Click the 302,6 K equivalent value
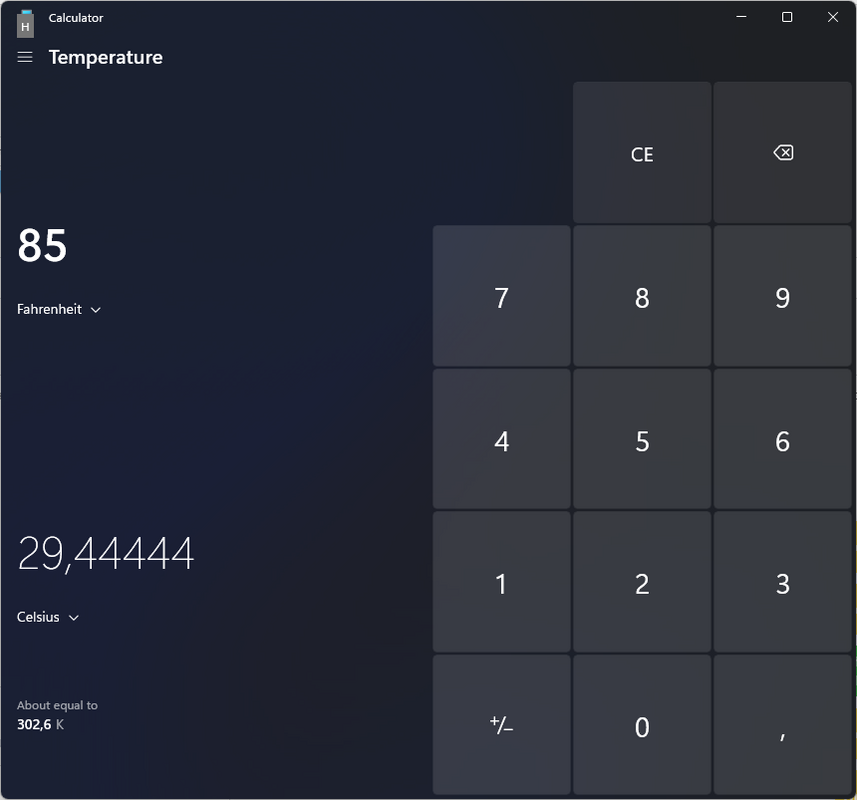This screenshot has height=800, width=857. click(40, 725)
